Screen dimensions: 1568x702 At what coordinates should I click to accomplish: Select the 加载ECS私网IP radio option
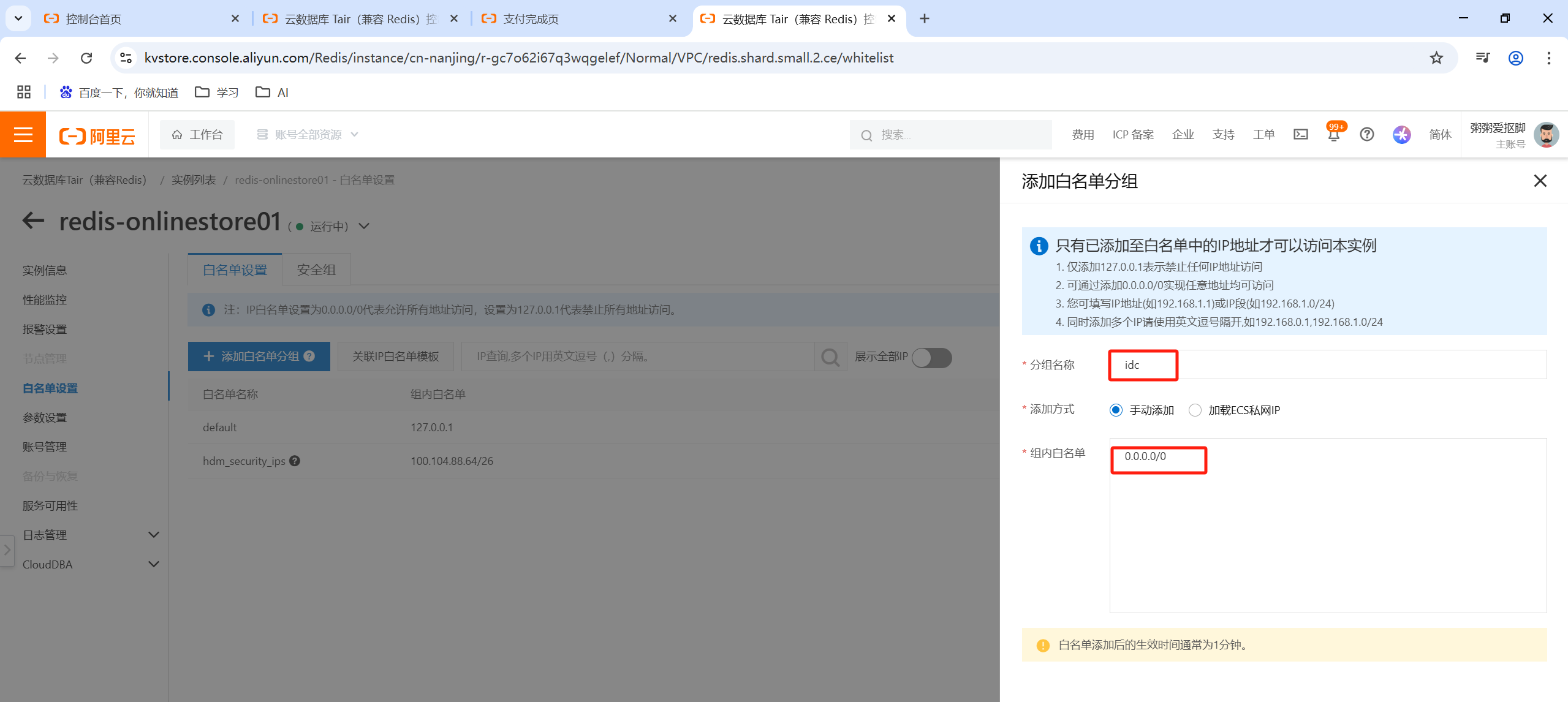click(x=1195, y=410)
